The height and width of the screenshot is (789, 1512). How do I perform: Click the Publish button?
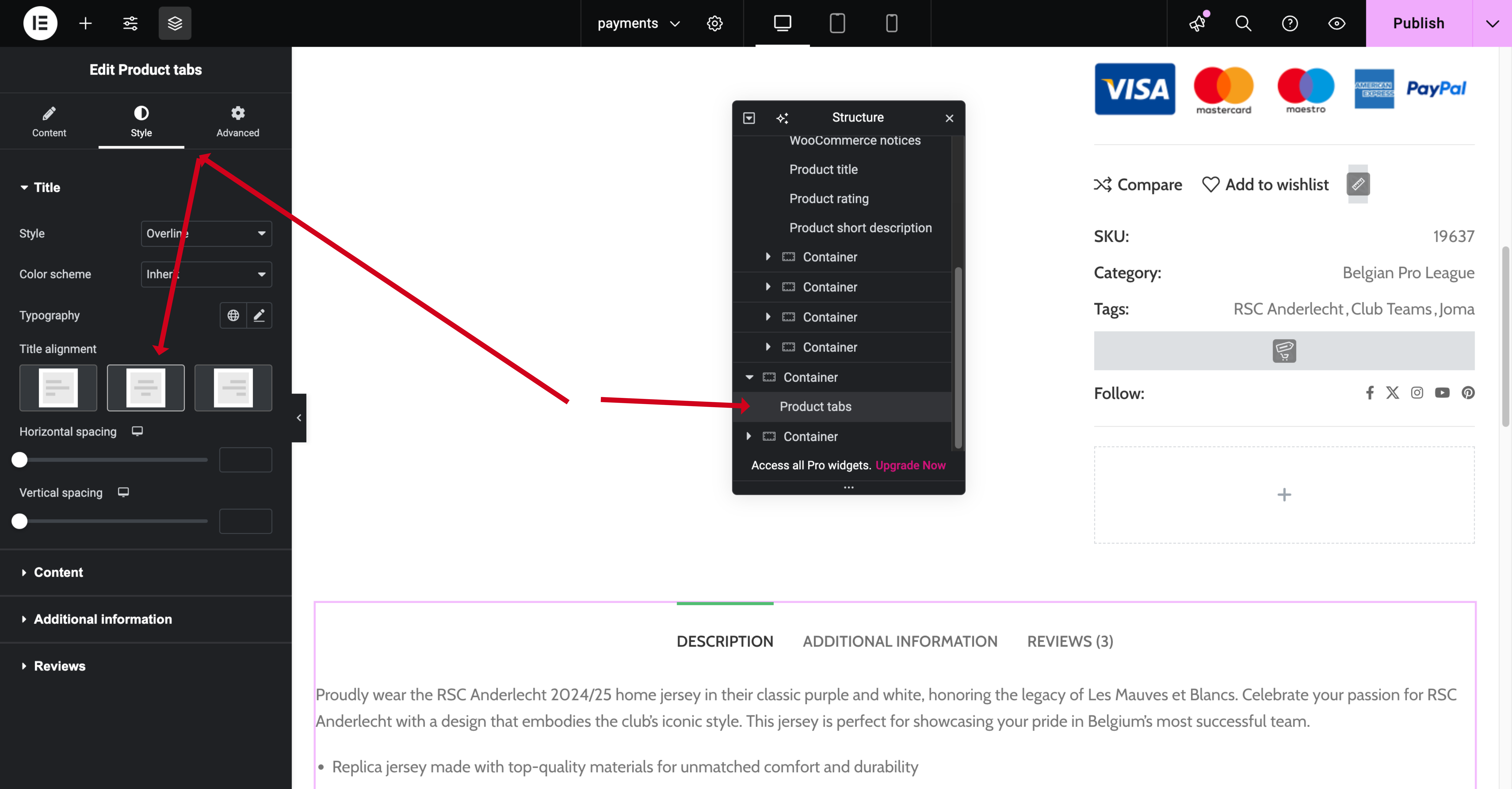pyautogui.click(x=1419, y=24)
